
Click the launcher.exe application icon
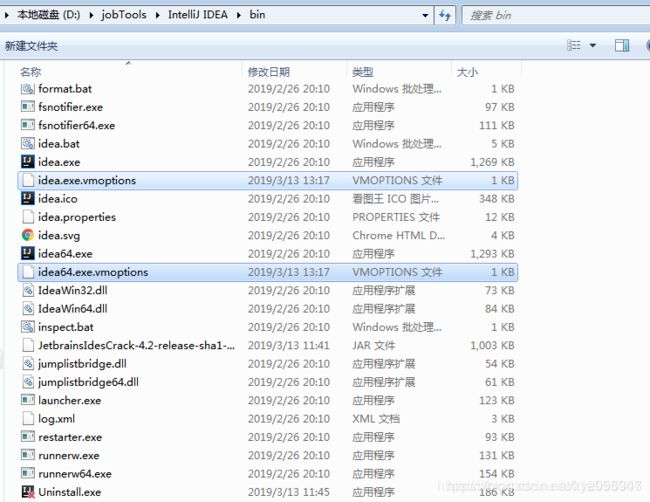[28, 400]
